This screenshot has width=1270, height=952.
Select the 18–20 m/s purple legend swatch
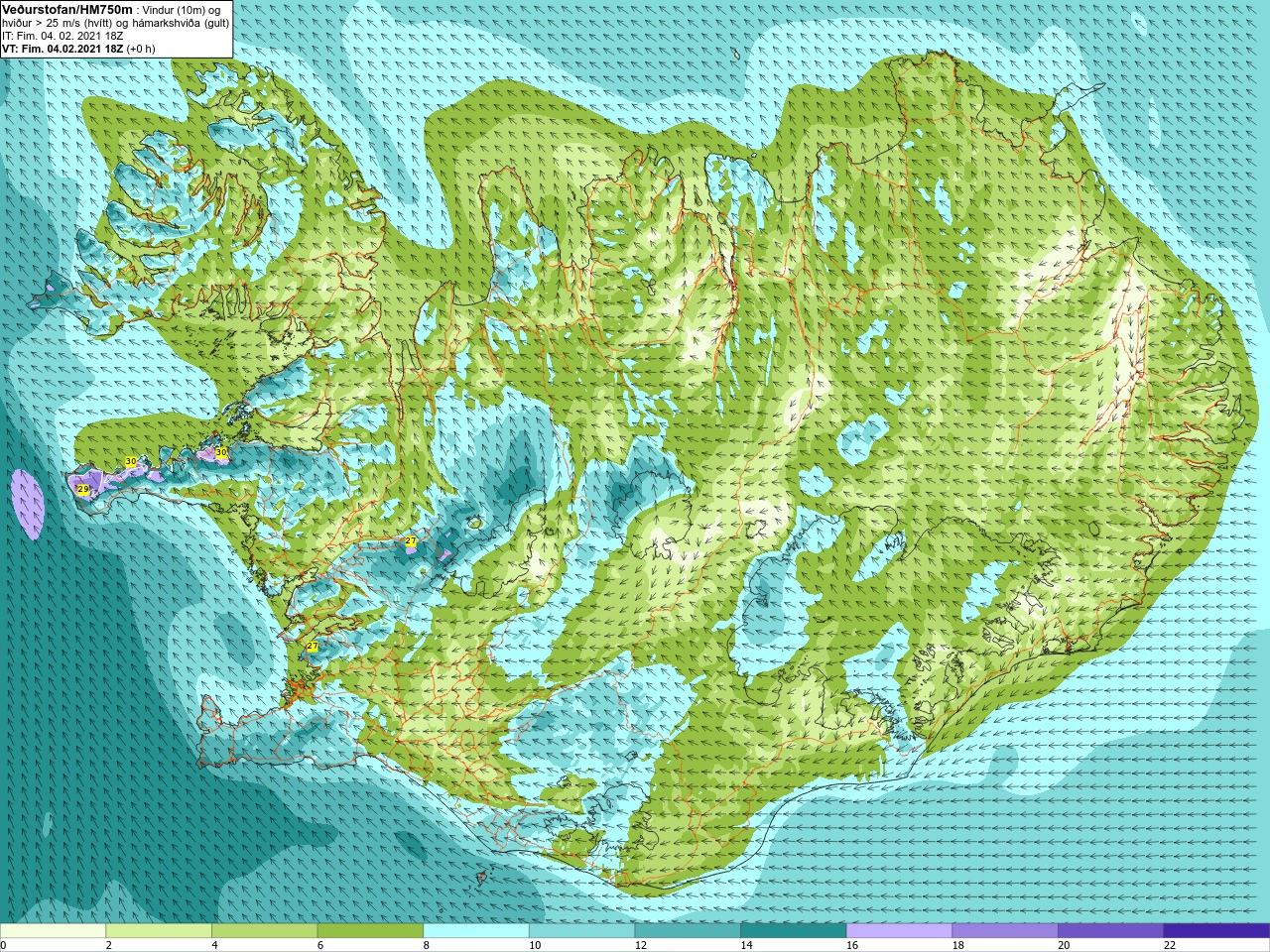click(x=1005, y=931)
